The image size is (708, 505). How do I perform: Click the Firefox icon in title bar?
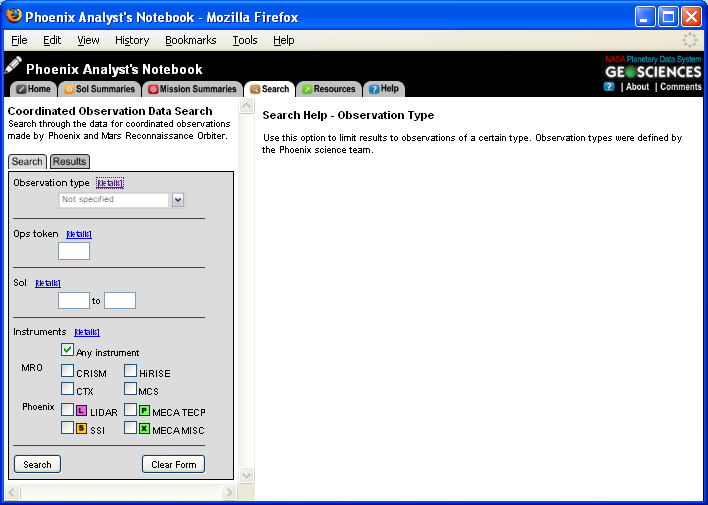[14, 16]
